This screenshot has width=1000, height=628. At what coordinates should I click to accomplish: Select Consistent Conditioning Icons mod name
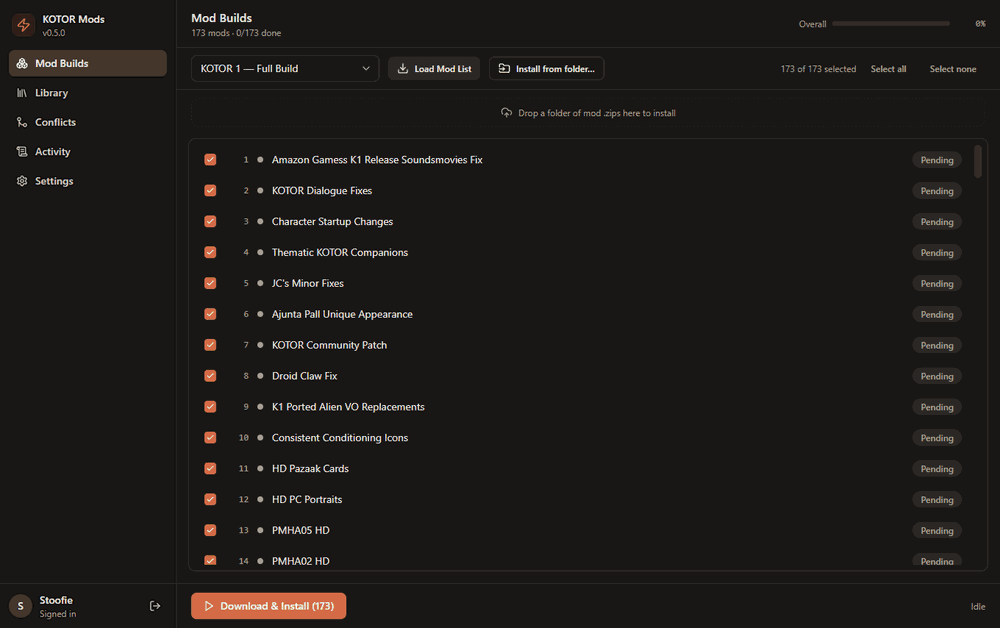[x=340, y=438]
